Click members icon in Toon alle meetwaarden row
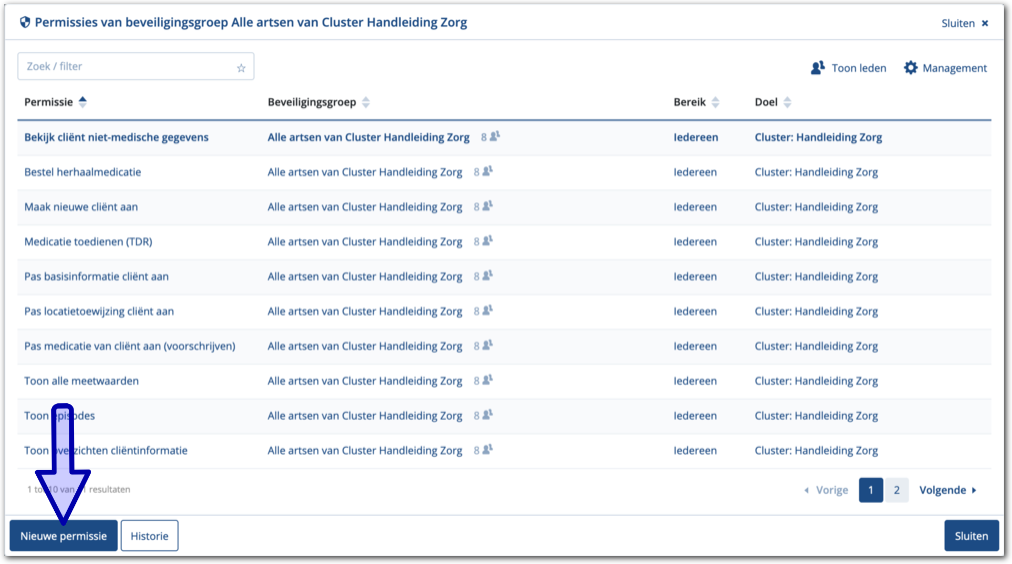This screenshot has height=564, width=1012. [488, 381]
